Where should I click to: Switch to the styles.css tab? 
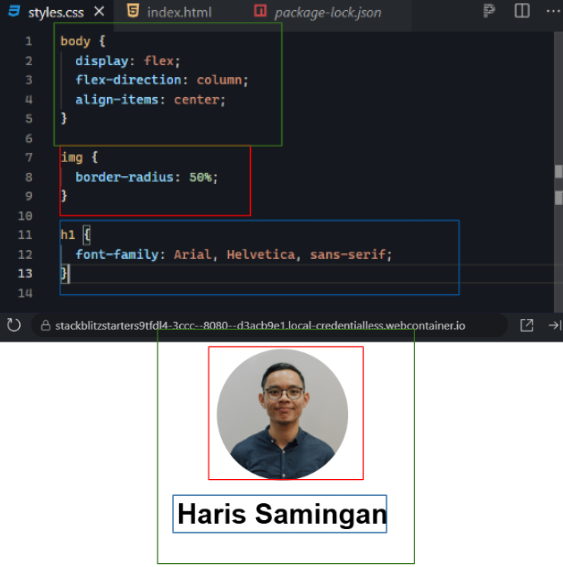coord(56,13)
